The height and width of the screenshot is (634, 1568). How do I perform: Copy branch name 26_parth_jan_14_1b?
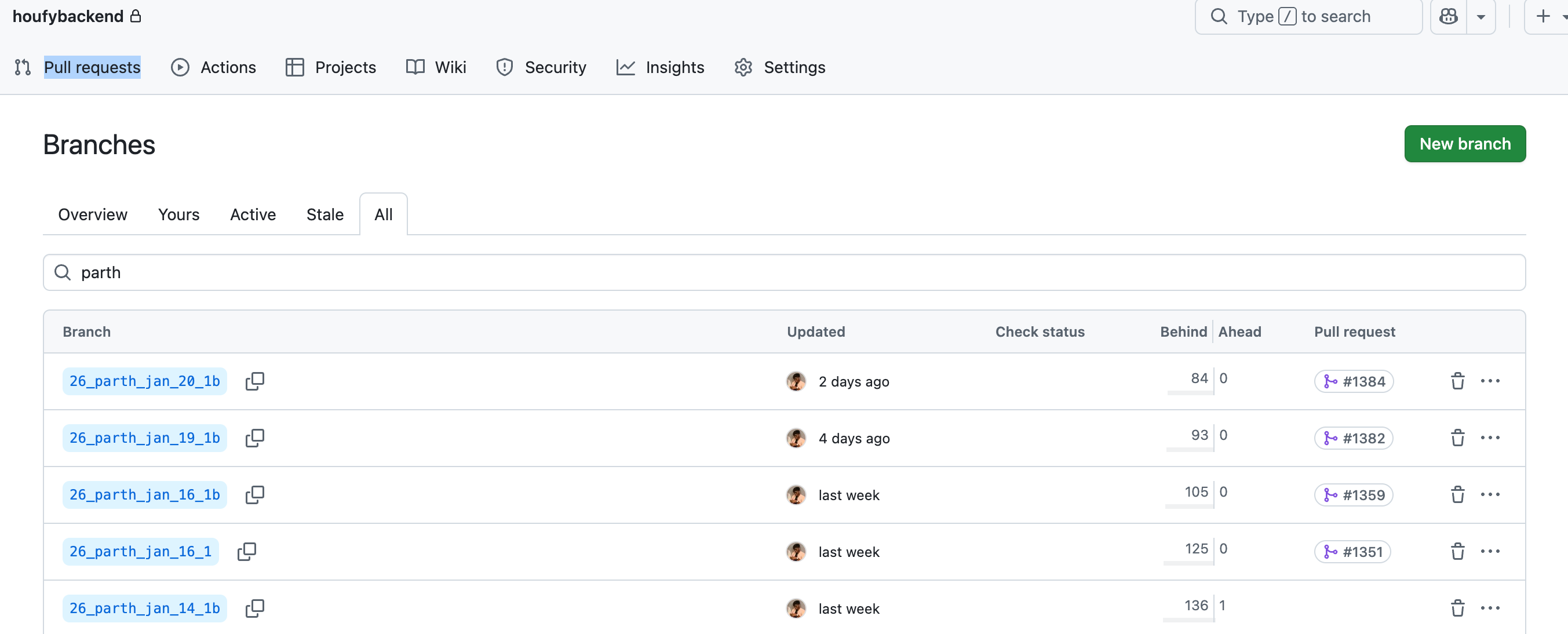254,609
